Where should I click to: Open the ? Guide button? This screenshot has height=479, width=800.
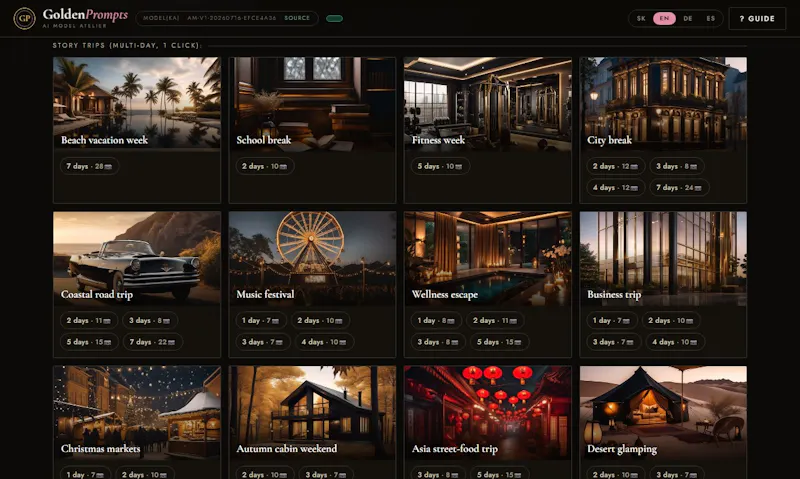pyautogui.click(x=757, y=18)
